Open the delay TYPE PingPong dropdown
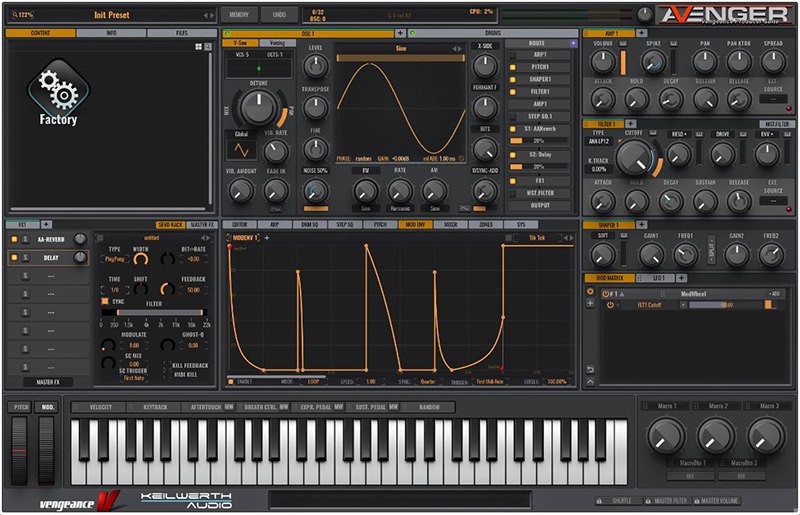The width and height of the screenshot is (800, 515). [114, 258]
